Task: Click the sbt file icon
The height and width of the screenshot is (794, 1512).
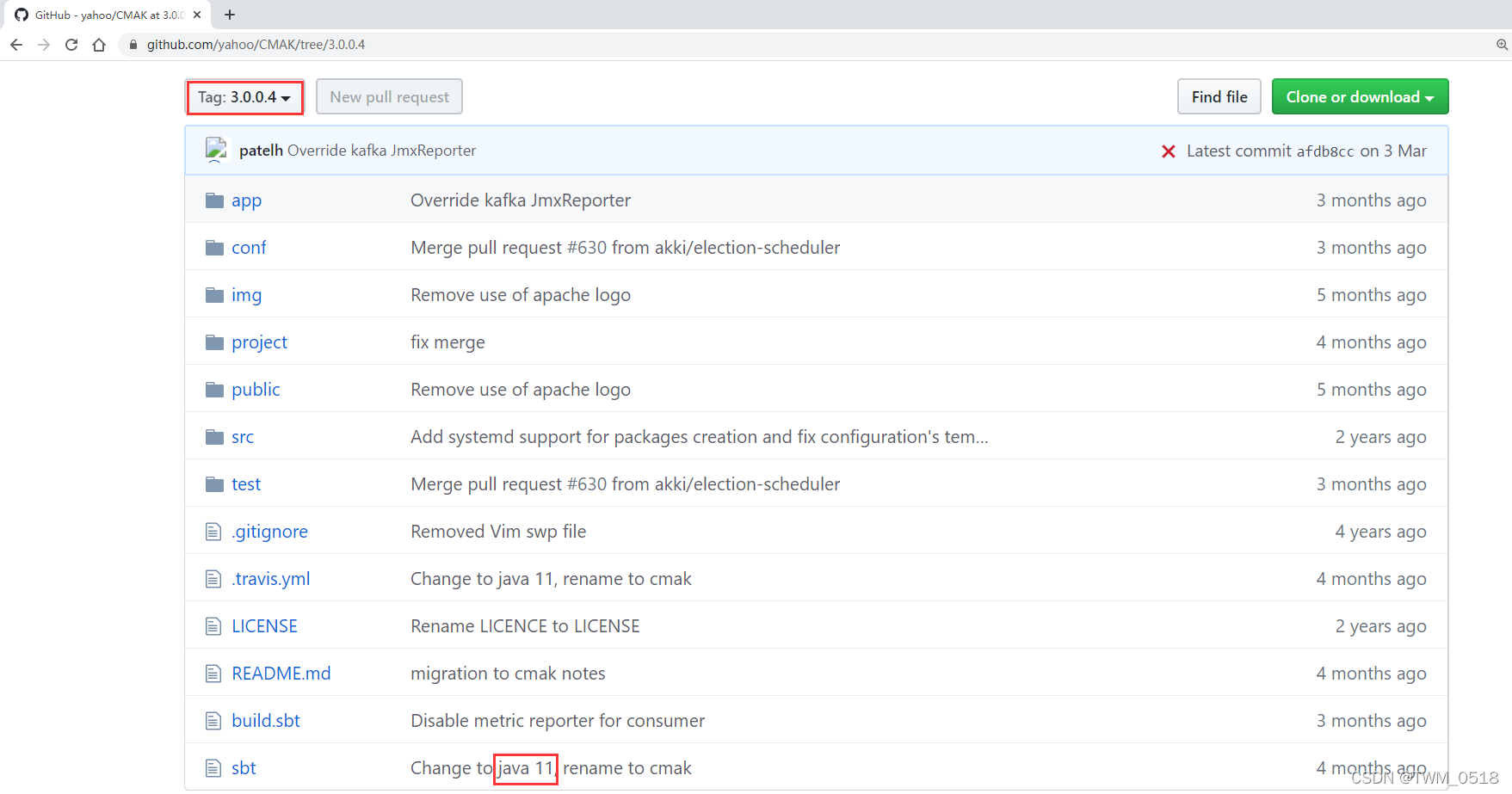Action: click(213, 768)
